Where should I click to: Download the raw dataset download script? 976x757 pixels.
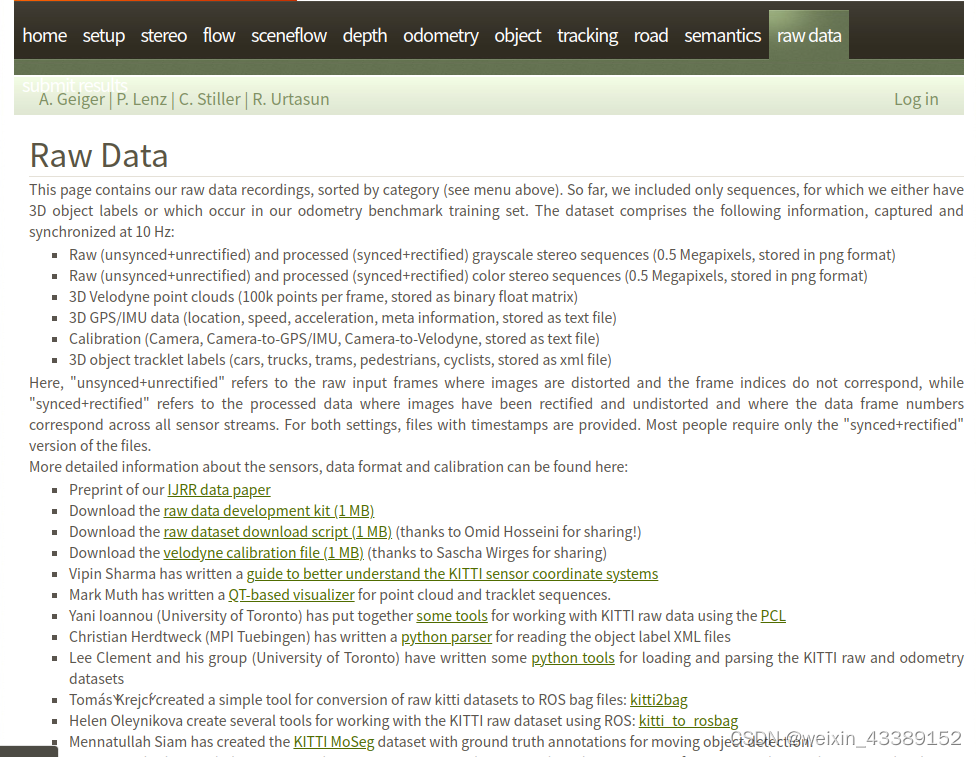click(278, 532)
